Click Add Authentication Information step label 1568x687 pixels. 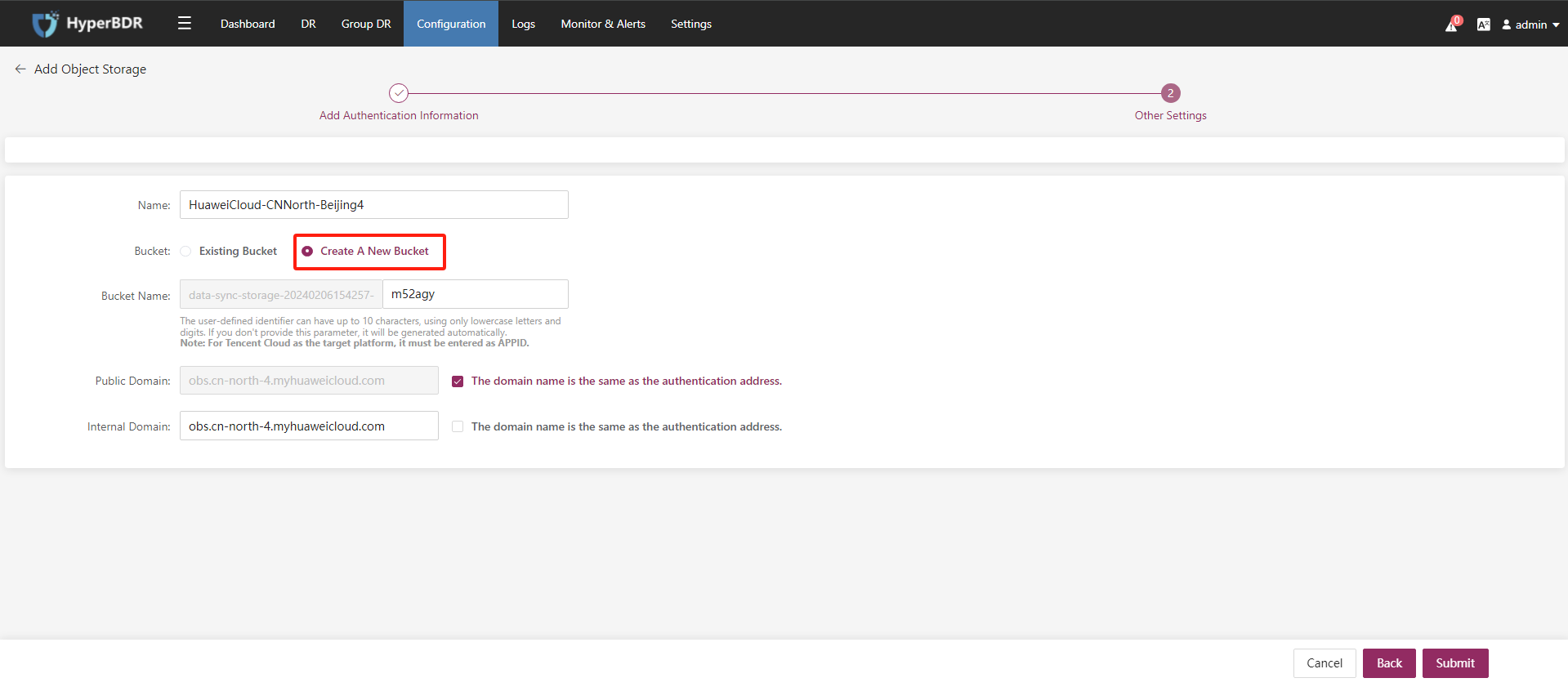click(x=399, y=115)
